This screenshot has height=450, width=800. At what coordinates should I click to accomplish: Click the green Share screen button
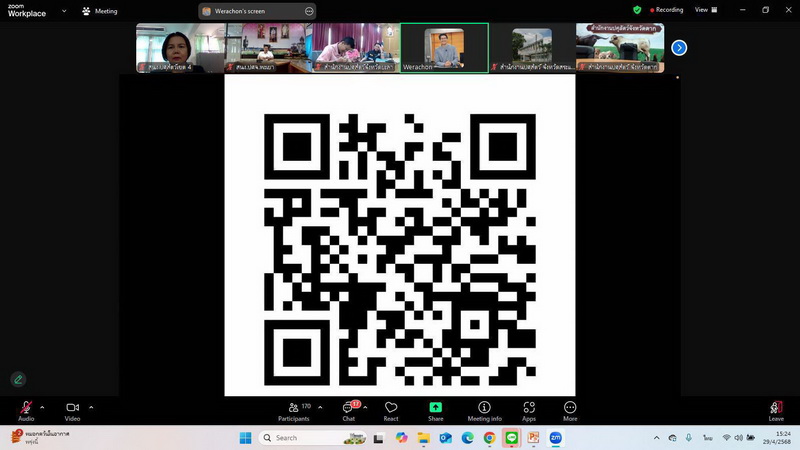click(x=436, y=411)
